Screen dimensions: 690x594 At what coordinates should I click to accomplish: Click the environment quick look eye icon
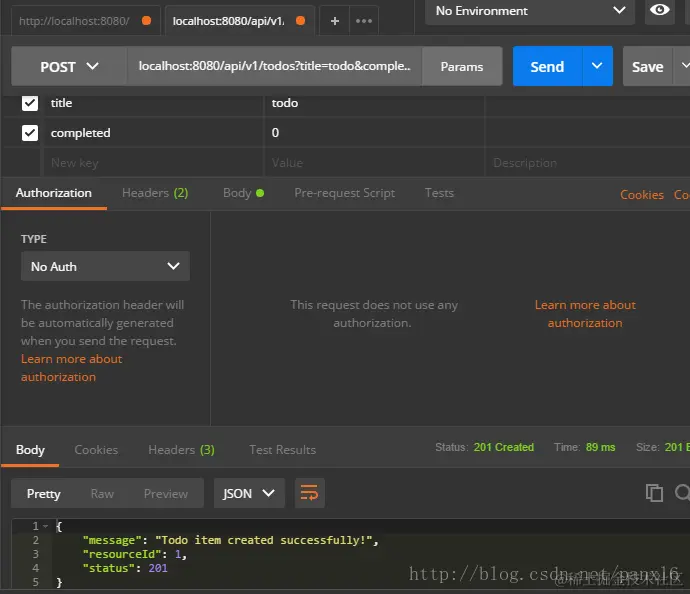(659, 10)
